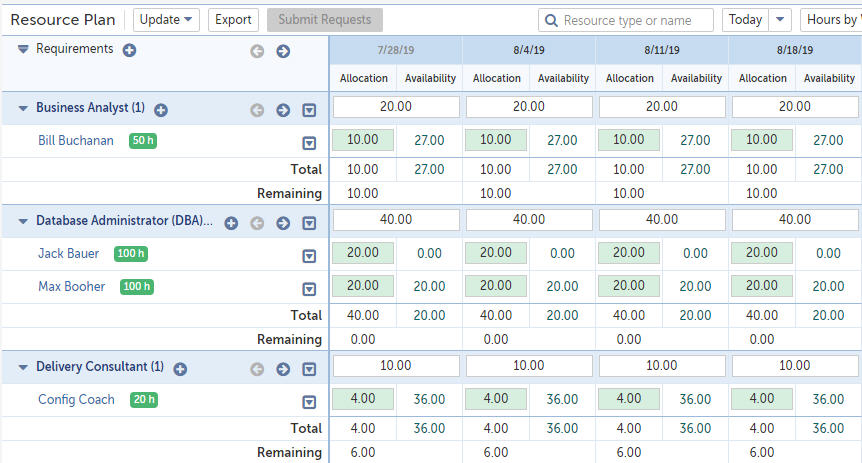Click Max Booher's 7/28/19 availability value 20.00
This screenshot has height=463, width=862.
click(429, 286)
